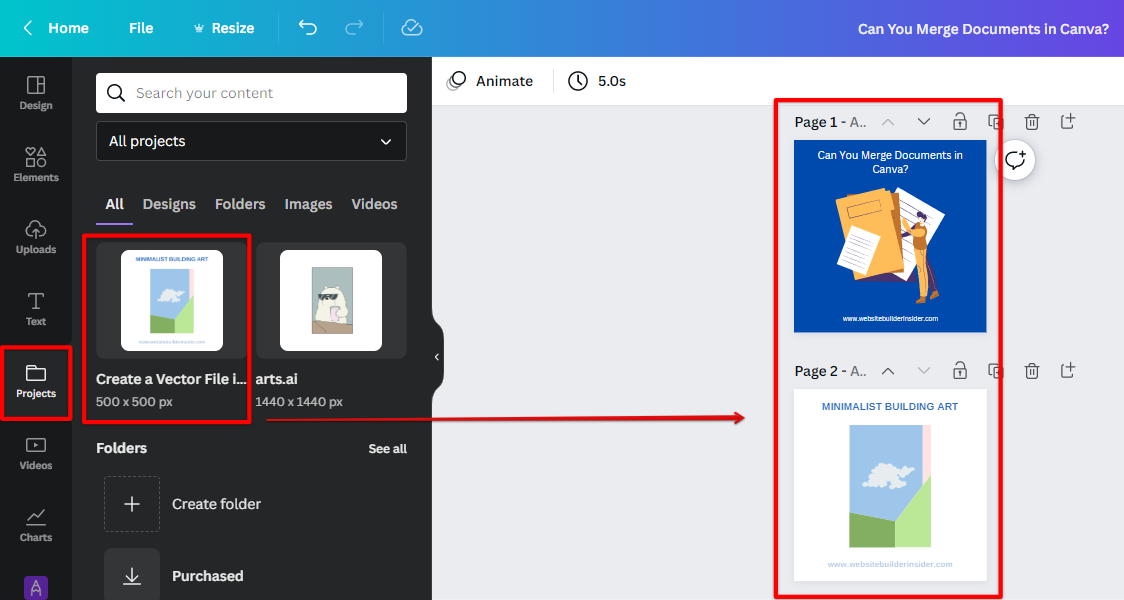This screenshot has height=600, width=1124.
Task: Add a new page after Page 1
Action: 1068,120
